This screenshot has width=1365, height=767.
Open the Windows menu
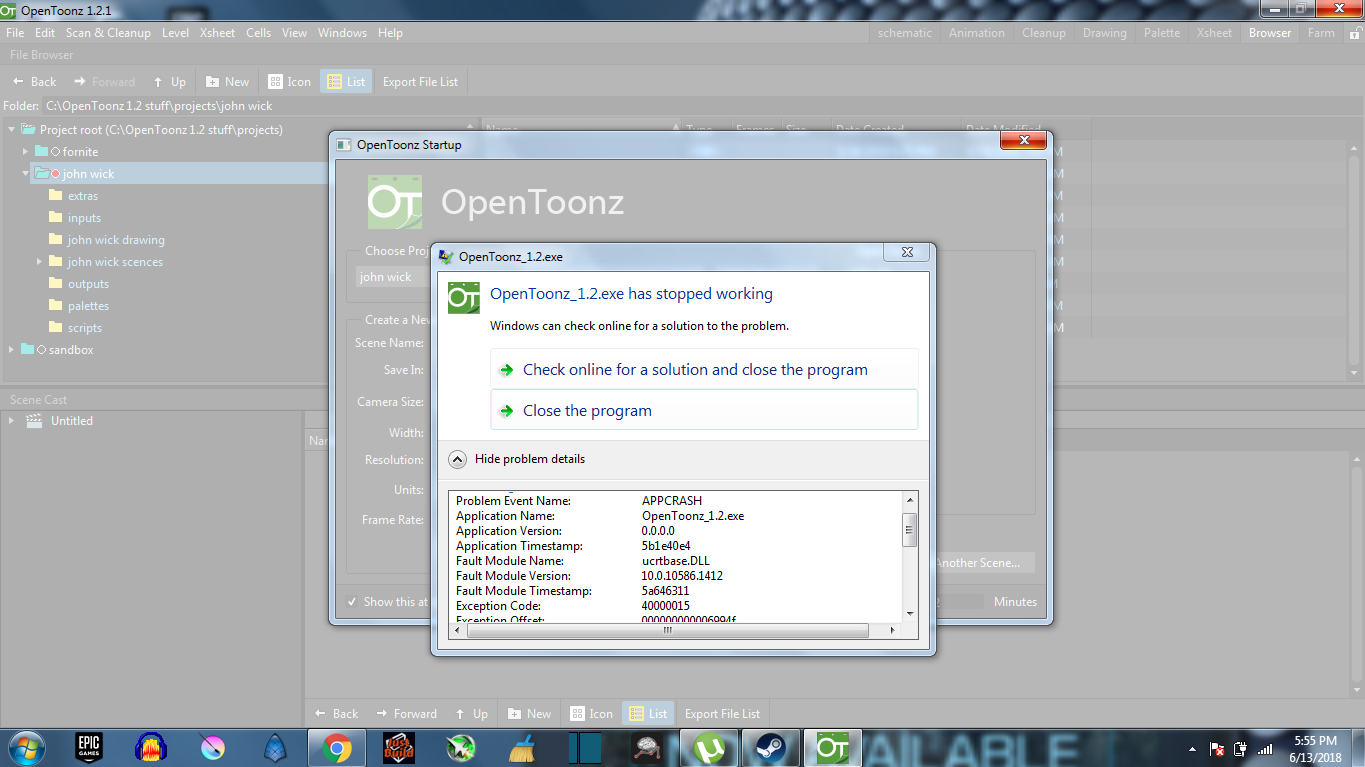[x=342, y=32]
